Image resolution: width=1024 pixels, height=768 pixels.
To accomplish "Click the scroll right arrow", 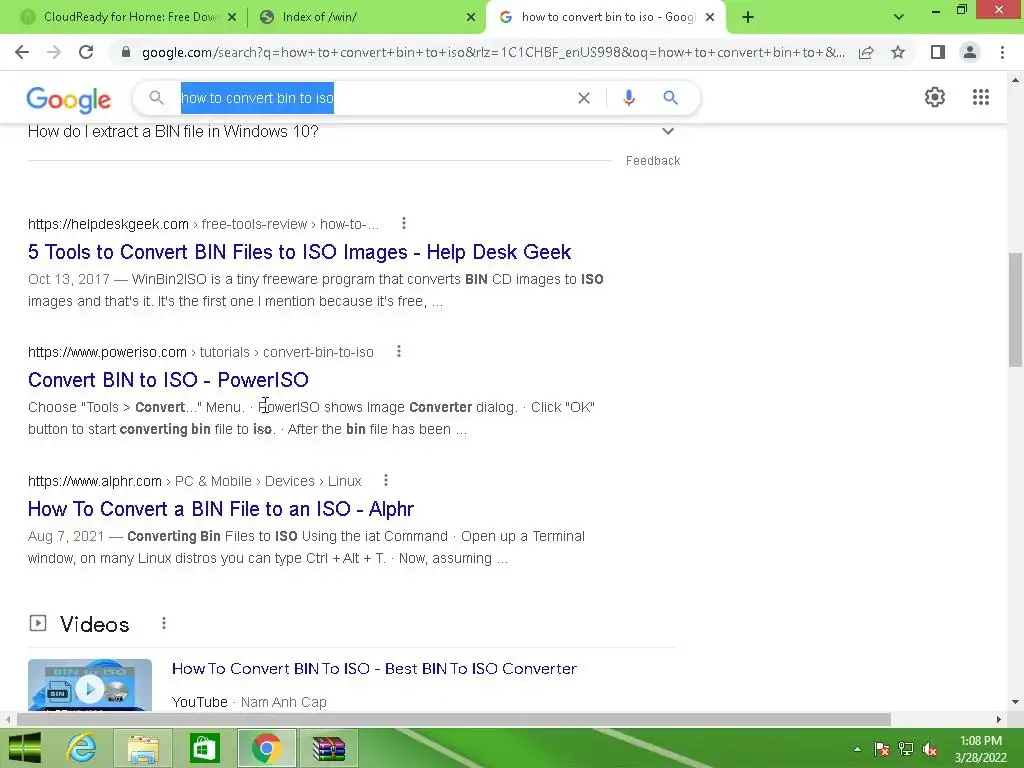I will pos(999,719).
